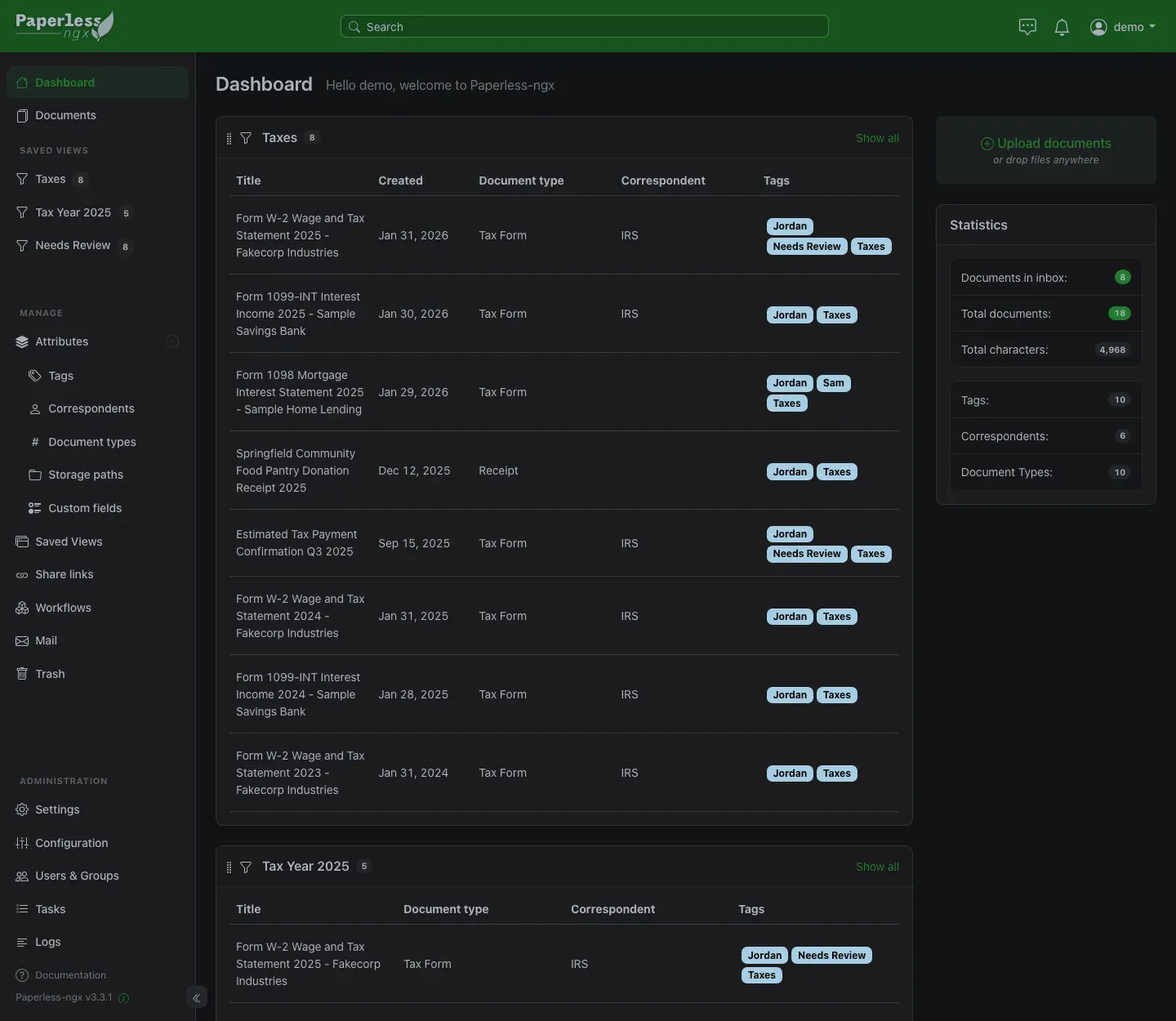Screen dimensions: 1176x1021
Task: Click the Tags icon in sidebar
Action: click(x=35, y=376)
